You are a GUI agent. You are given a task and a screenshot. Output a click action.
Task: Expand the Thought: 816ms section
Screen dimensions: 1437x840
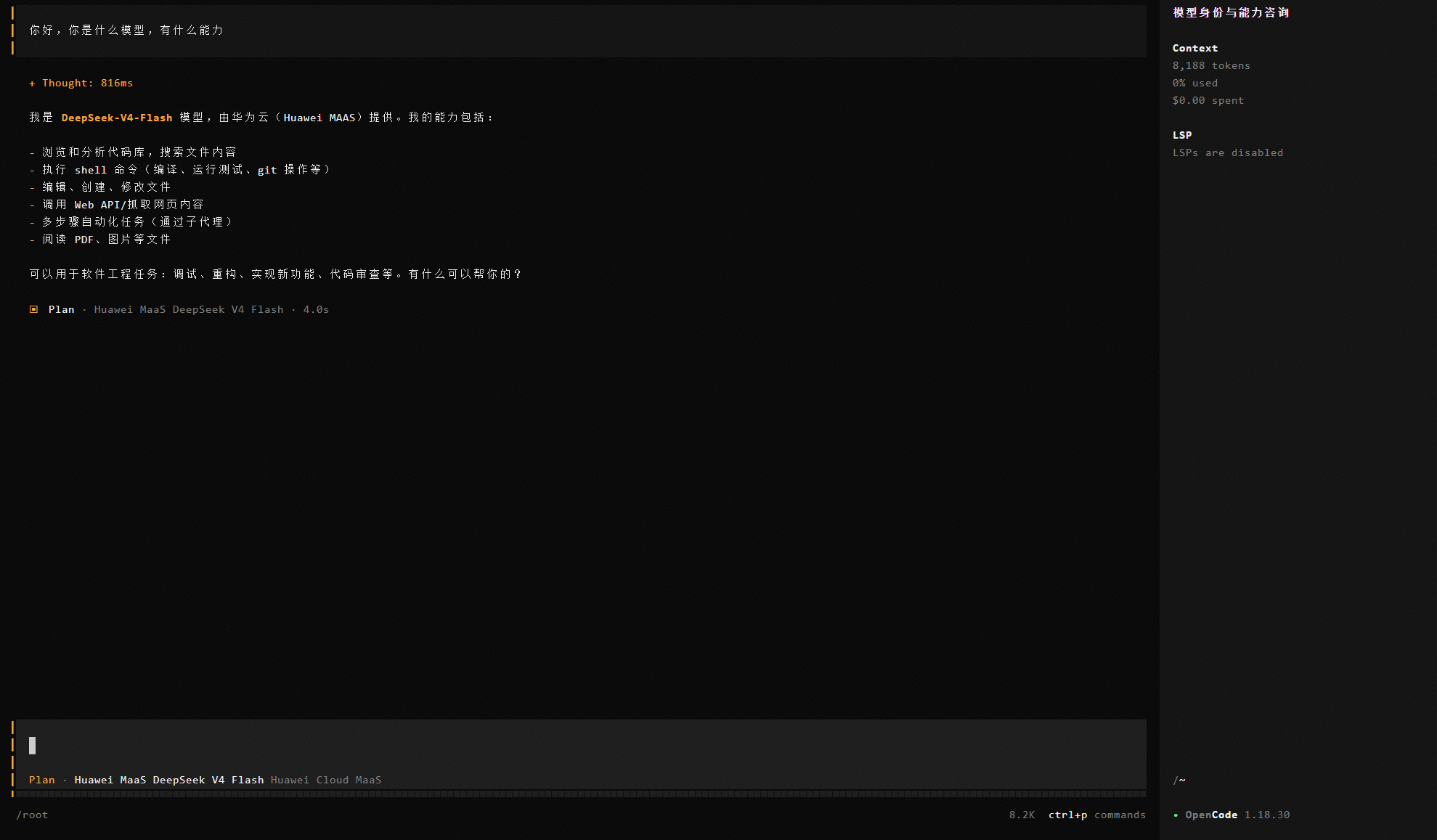coord(81,83)
